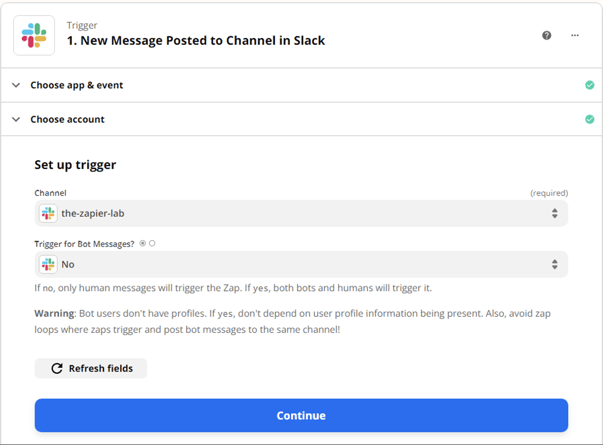Open the Channel dropdown showing the-zapier-lab
Viewport: 603px width, 445px height.
coord(301,213)
